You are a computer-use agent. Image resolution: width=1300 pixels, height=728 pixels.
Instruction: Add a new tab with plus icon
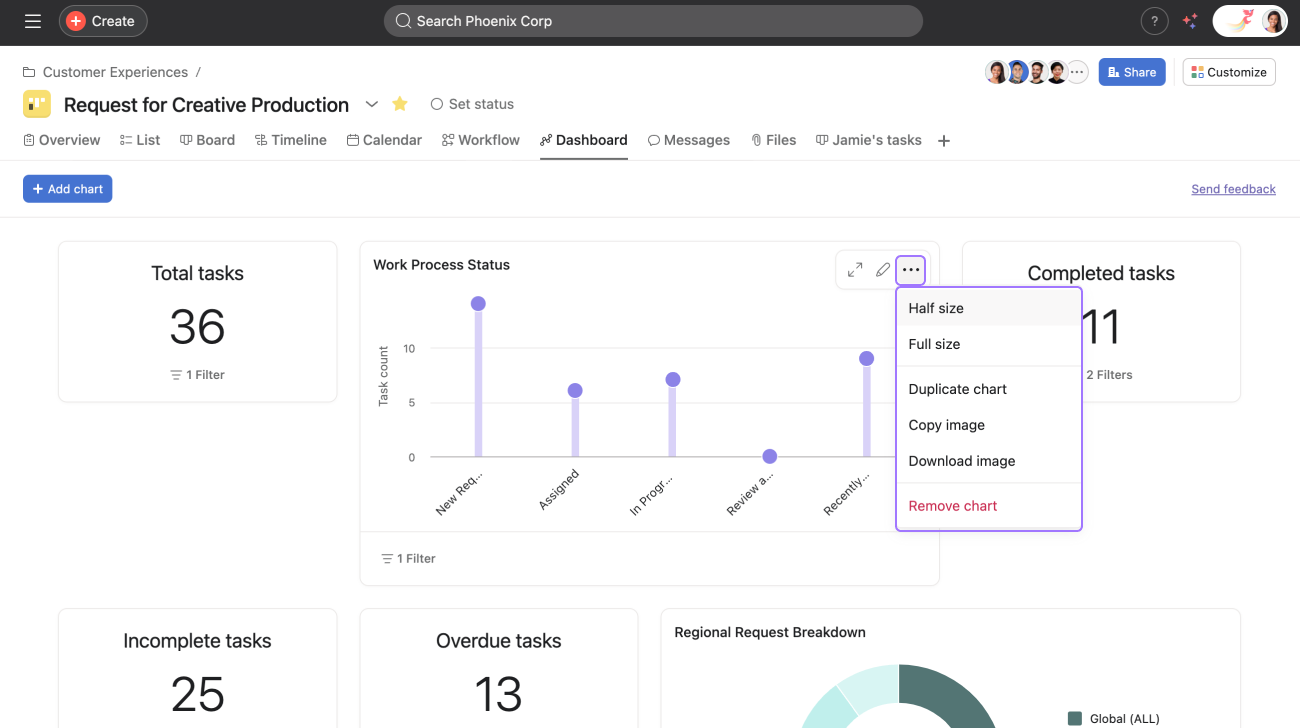point(943,141)
